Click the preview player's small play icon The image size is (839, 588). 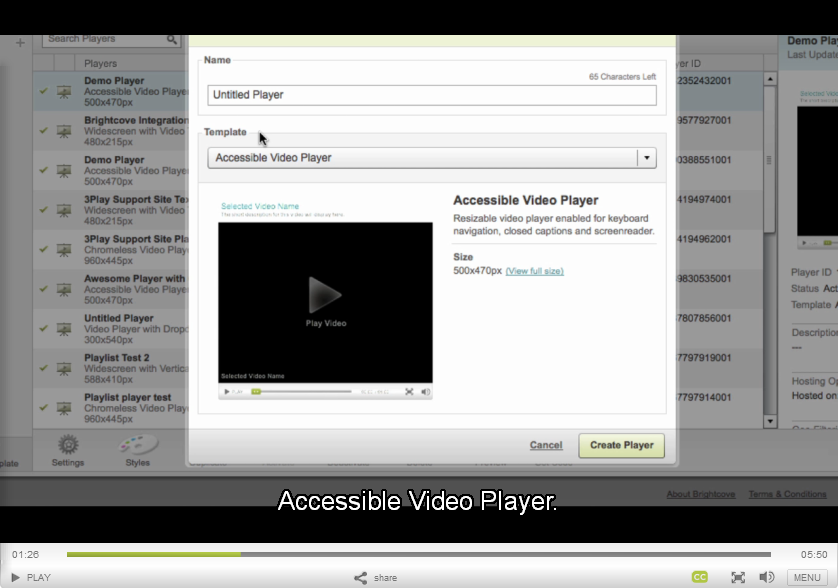click(x=226, y=392)
